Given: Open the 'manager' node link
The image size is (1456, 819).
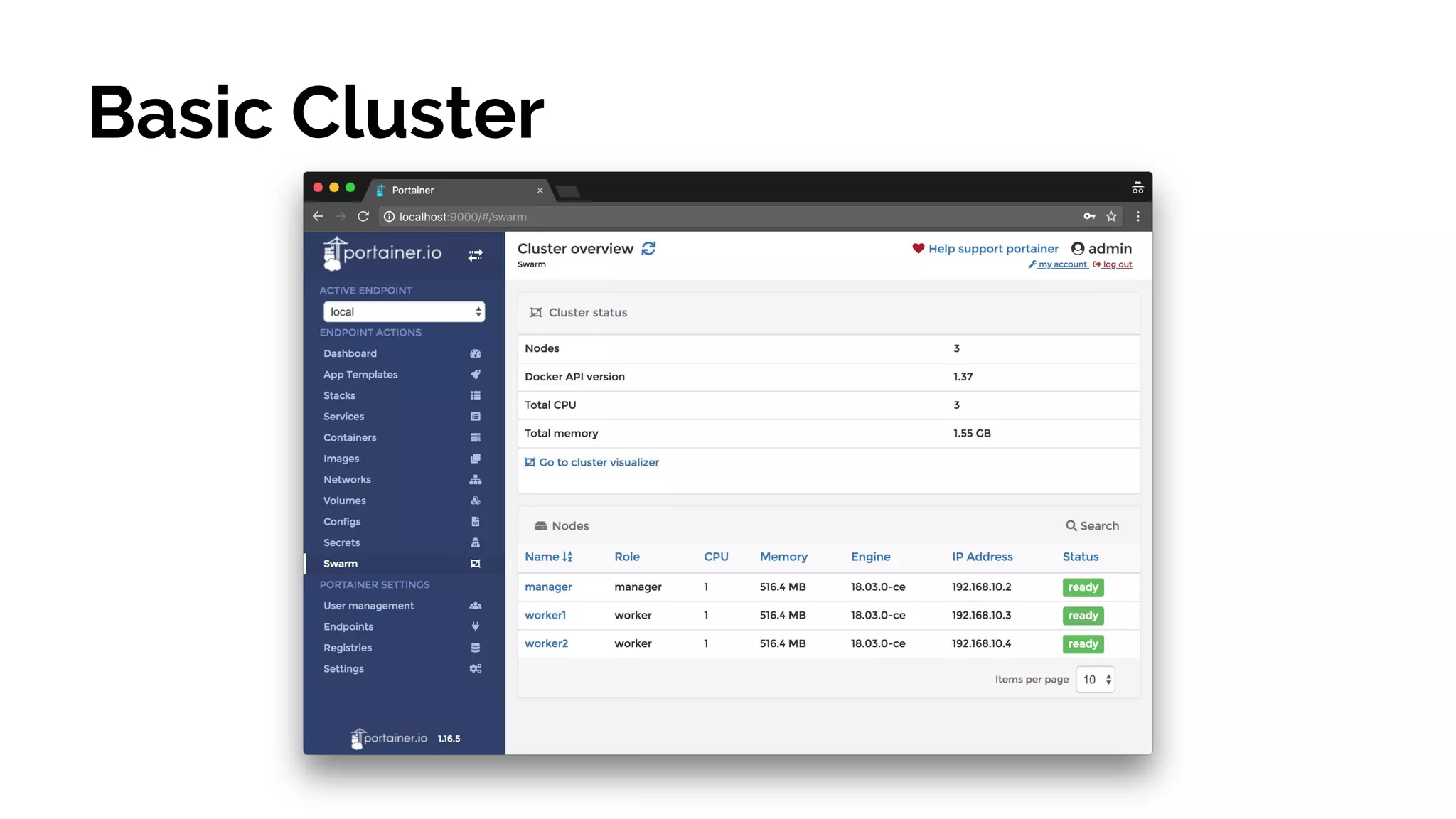Looking at the screenshot, I should pos(548,587).
